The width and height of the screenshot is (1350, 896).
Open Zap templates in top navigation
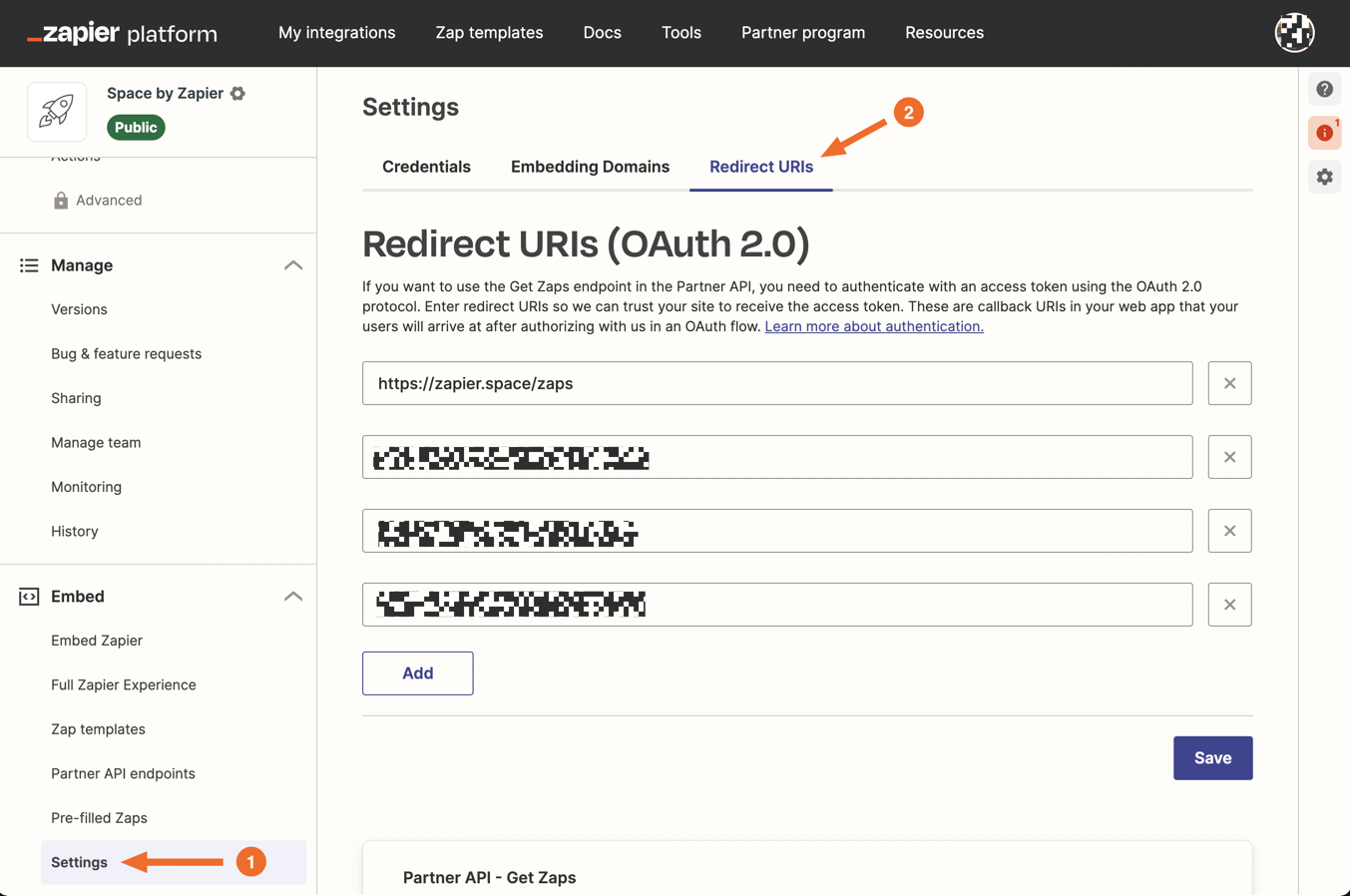click(489, 33)
